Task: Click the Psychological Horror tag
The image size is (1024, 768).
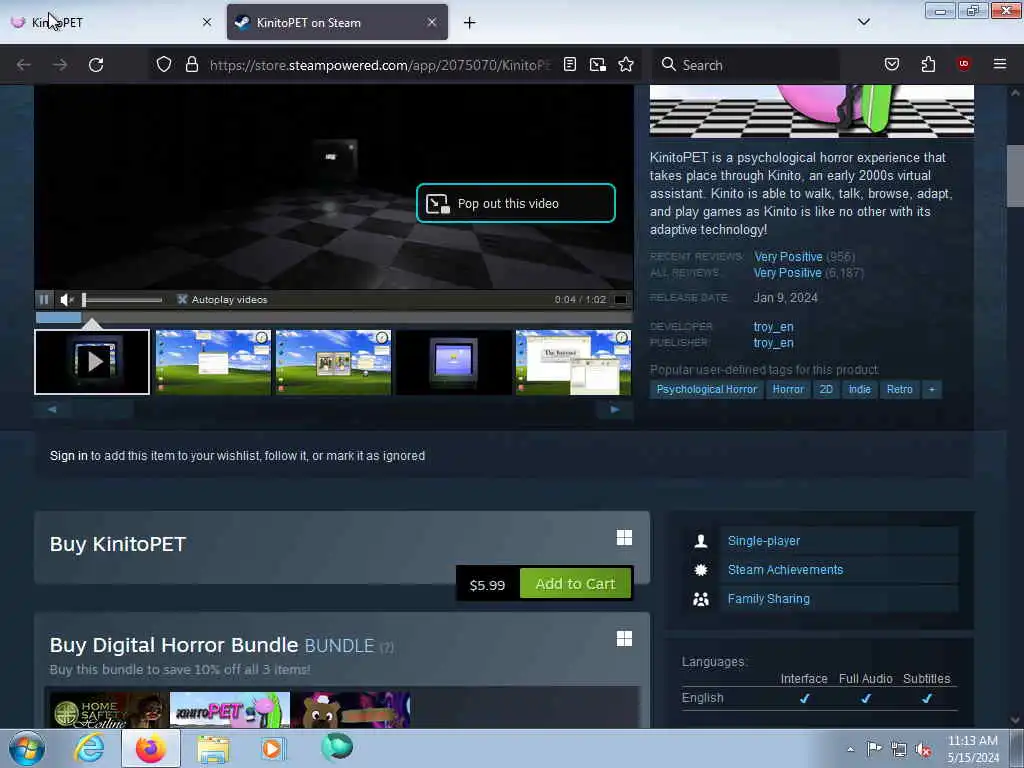Action: coord(707,389)
